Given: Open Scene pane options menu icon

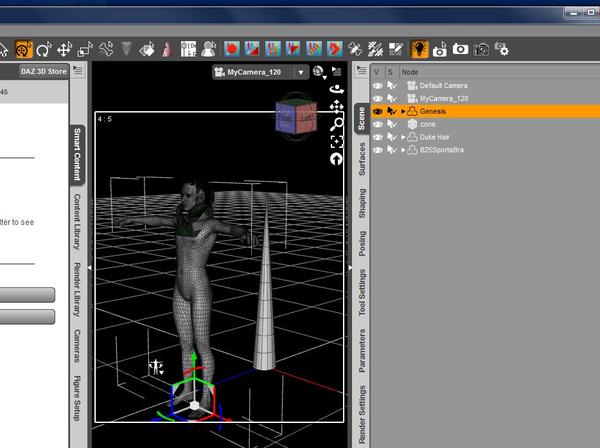Looking at the screenshot, I should (361, 70).
